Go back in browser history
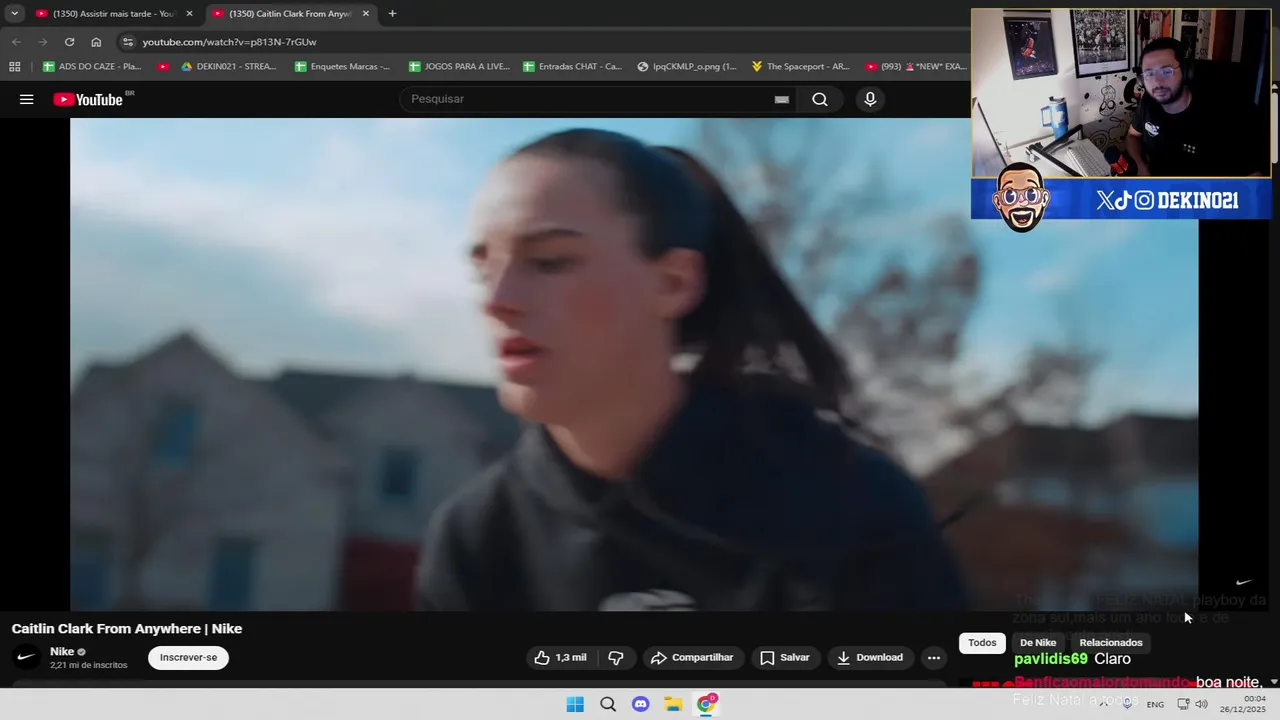The height and width of the screenshot is (720, 1280). (x=16, y=42)
